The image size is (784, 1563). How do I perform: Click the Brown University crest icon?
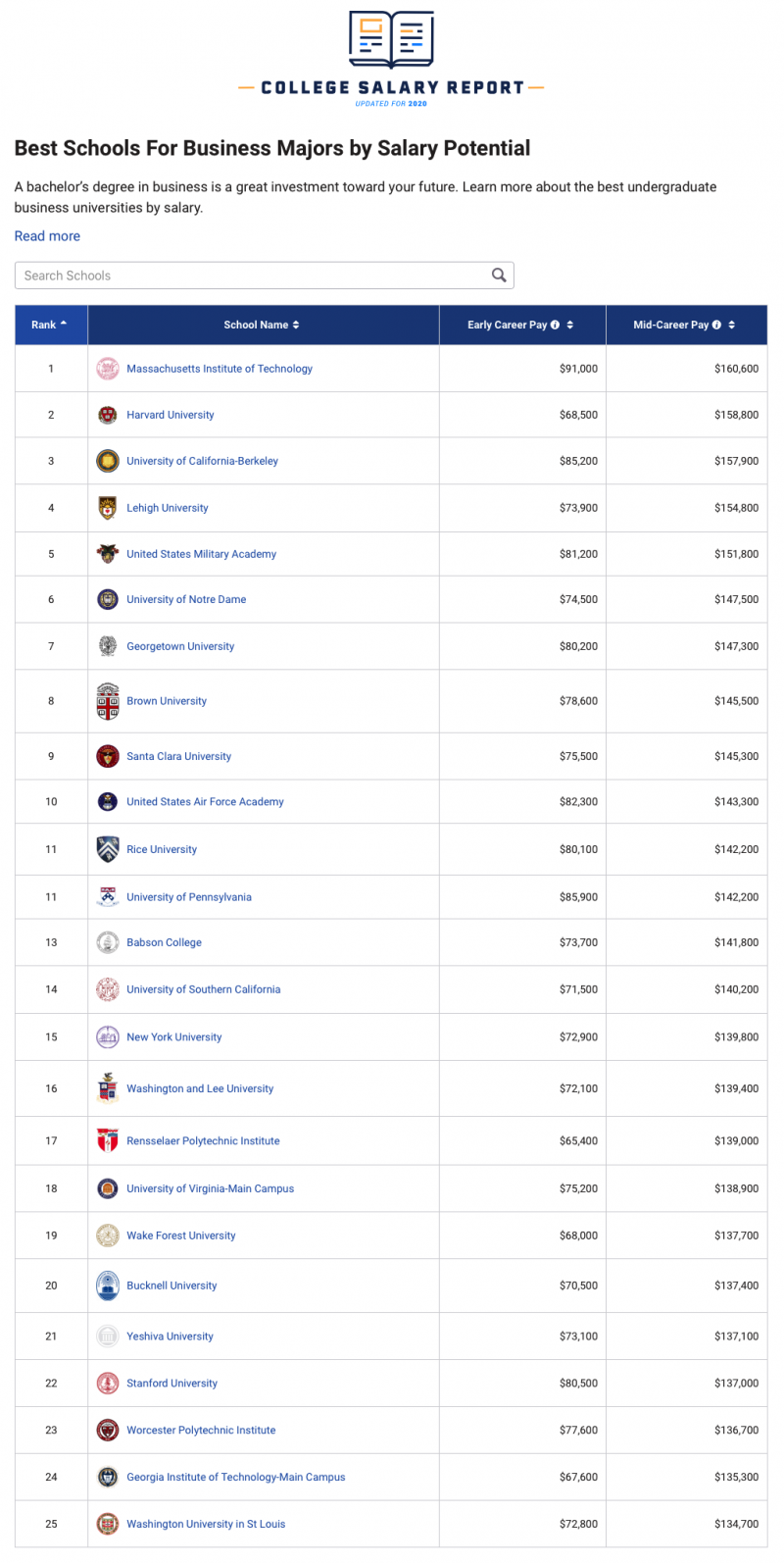(108, 701)
